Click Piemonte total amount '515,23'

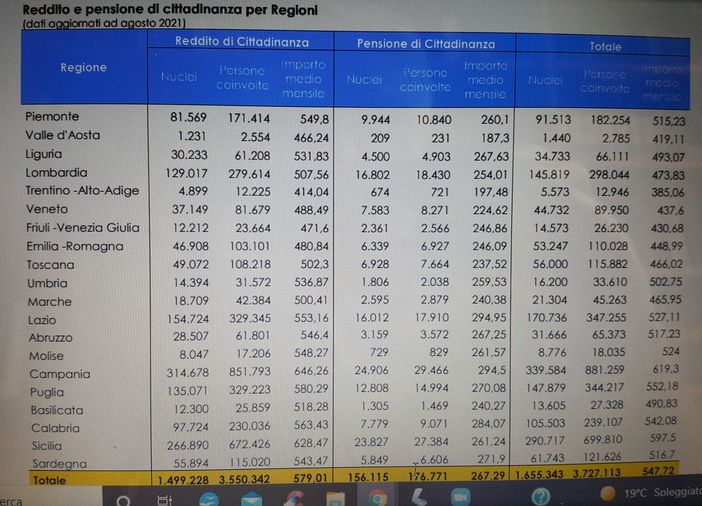click(x=668, y=121)
